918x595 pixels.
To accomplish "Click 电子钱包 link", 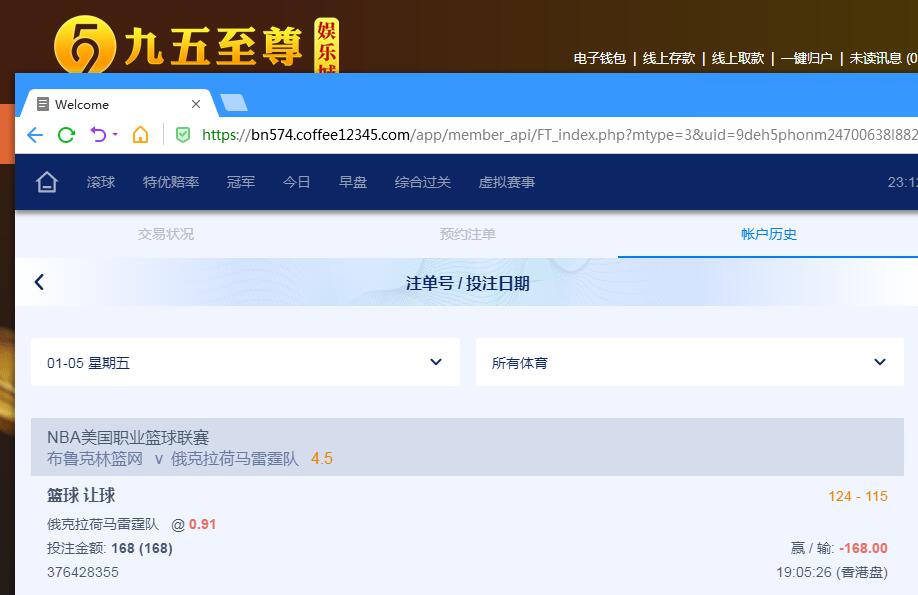I will (600, 59).
